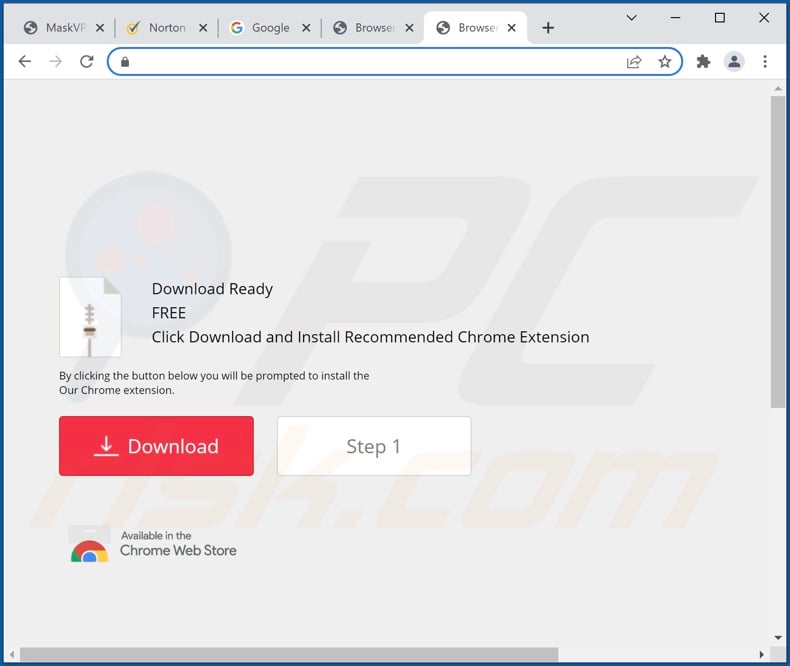Click the 'Download Ready' text
This screenshot has height=666, width=790.
pos(212,289)
